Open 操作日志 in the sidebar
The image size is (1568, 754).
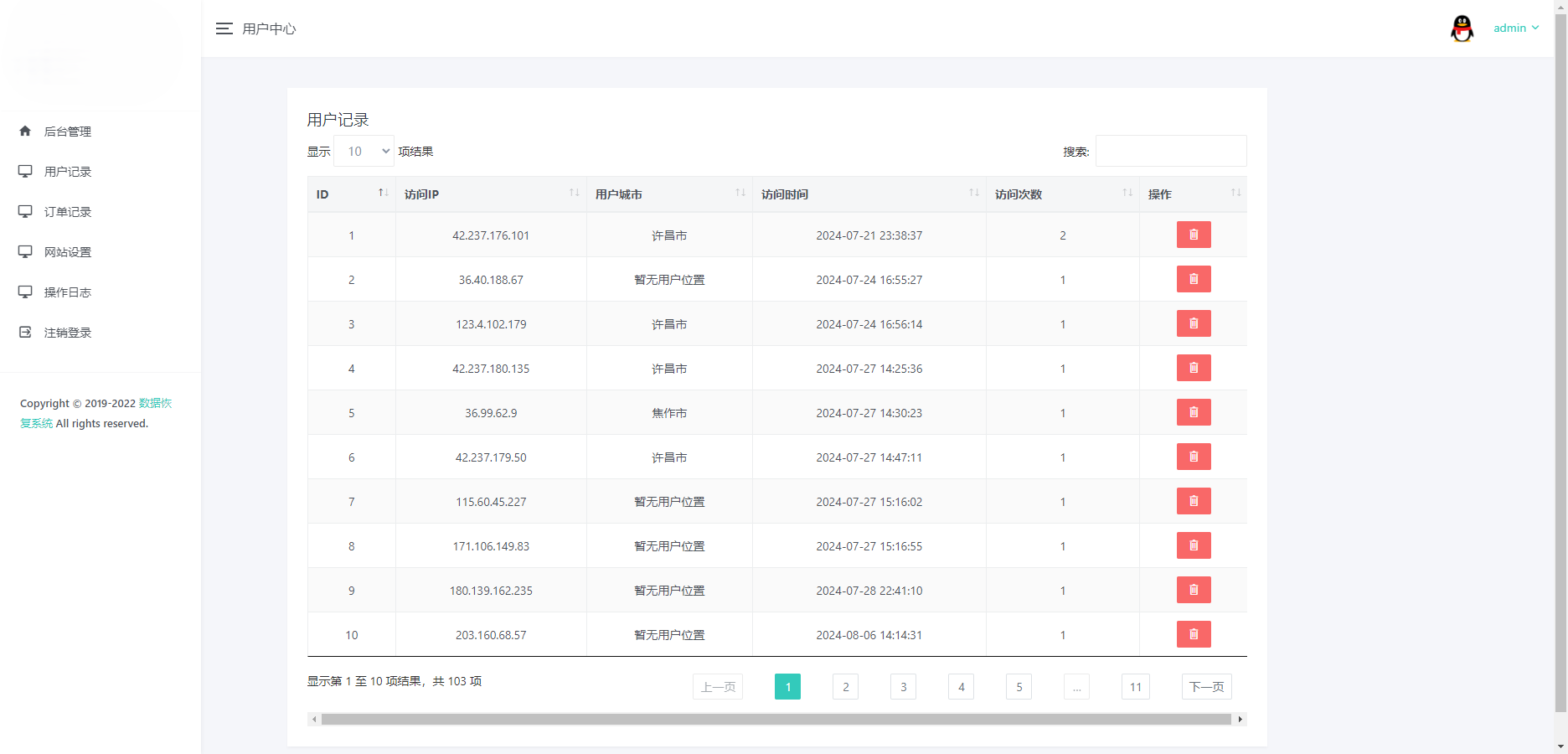[68, 292]
